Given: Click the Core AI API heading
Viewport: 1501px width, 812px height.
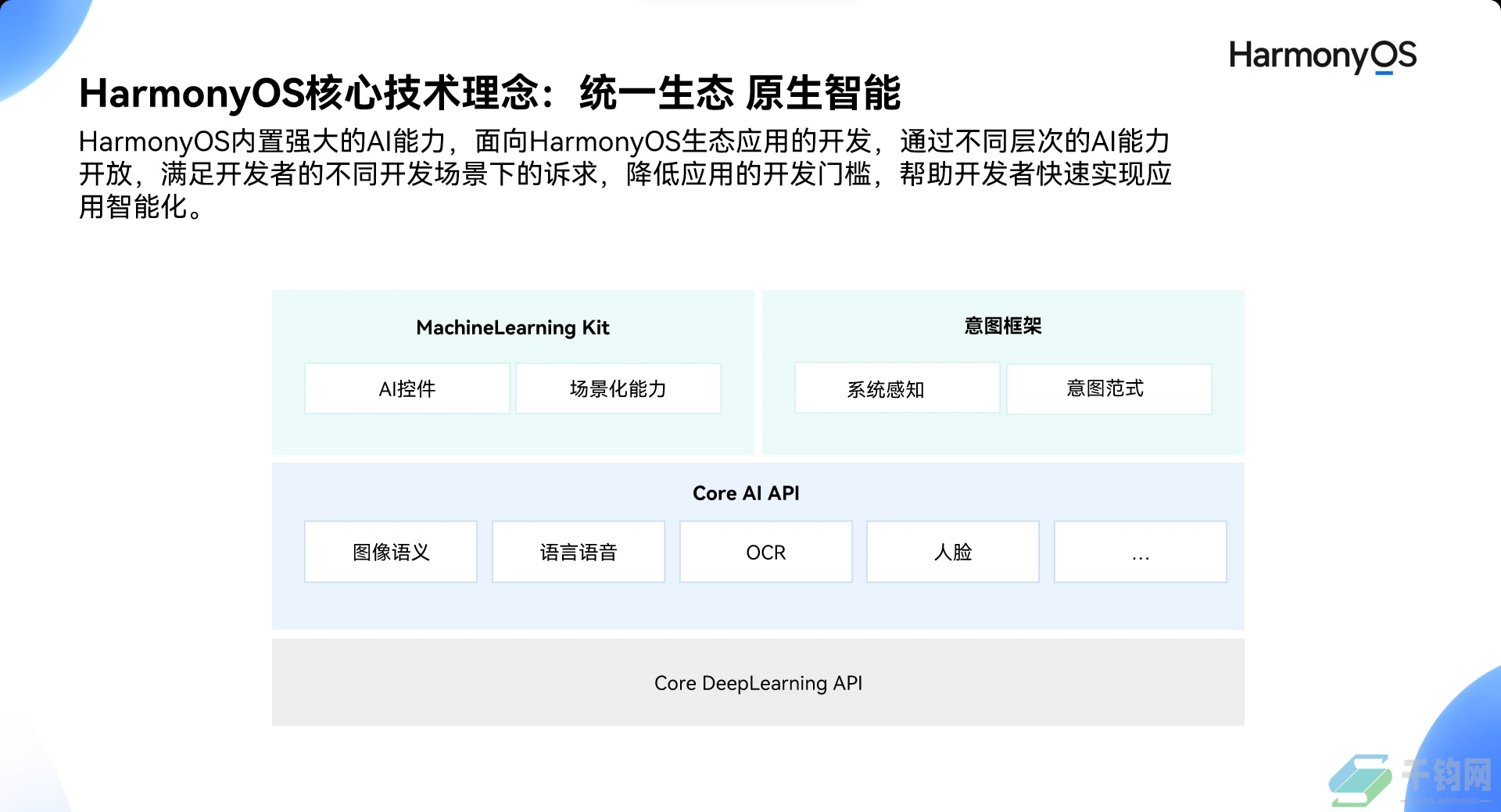Looking at the screenshot, I should [x=746, y=493].
